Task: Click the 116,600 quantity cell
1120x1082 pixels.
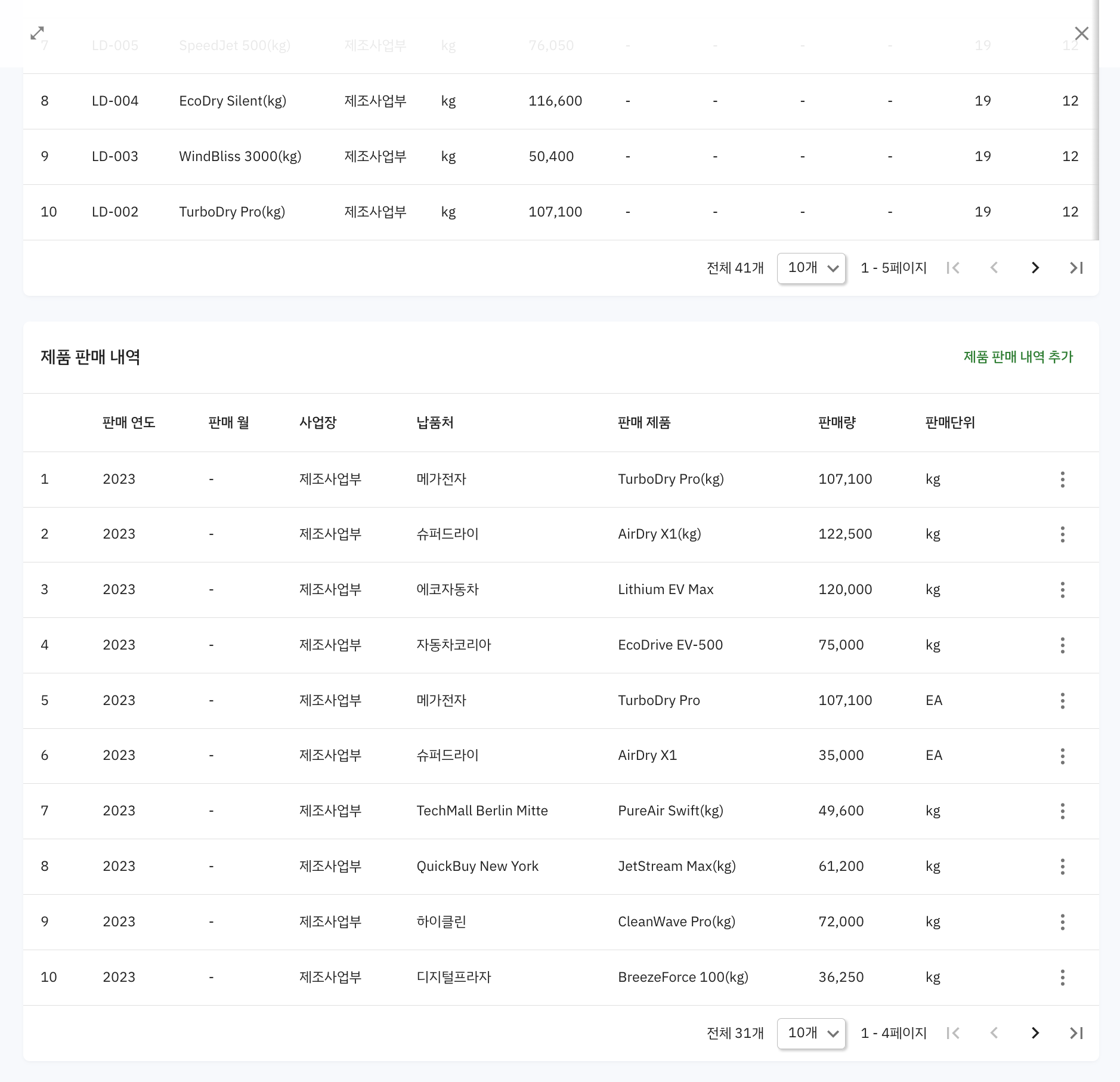Action: click(x=555, y=101)
